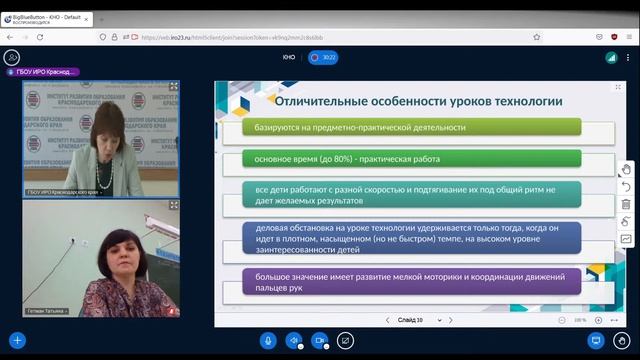Close the BigBlueButton browser tab
This screenshot has height=360, width=640.
point(86,20)
